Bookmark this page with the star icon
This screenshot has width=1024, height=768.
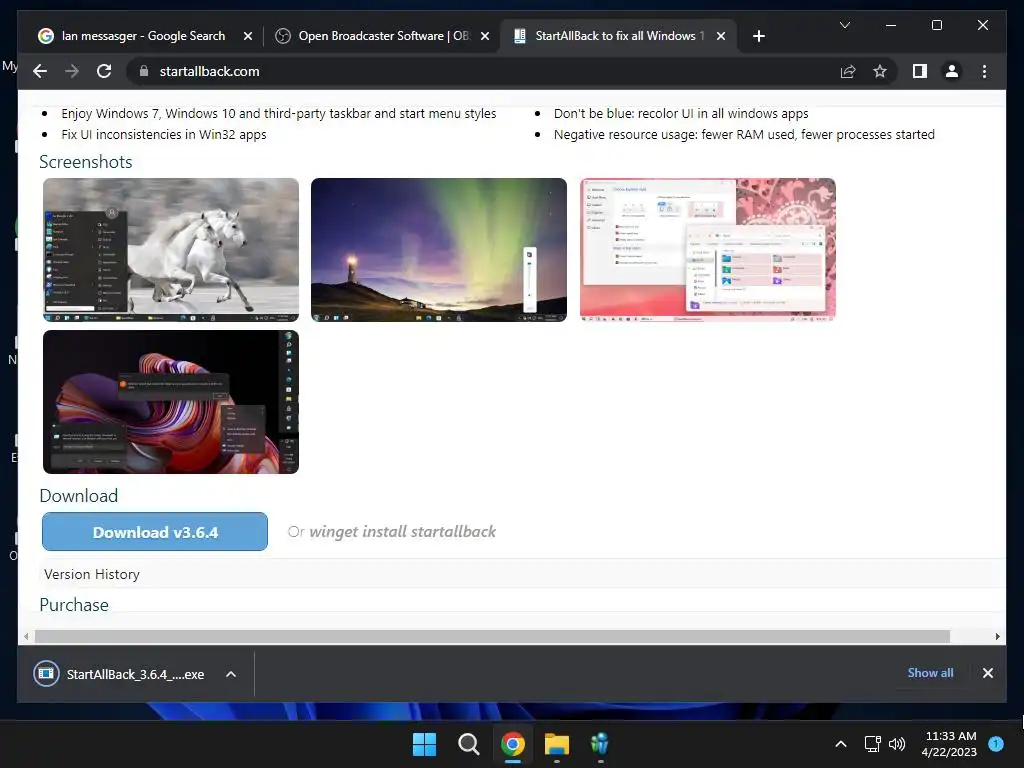point(880,71)
